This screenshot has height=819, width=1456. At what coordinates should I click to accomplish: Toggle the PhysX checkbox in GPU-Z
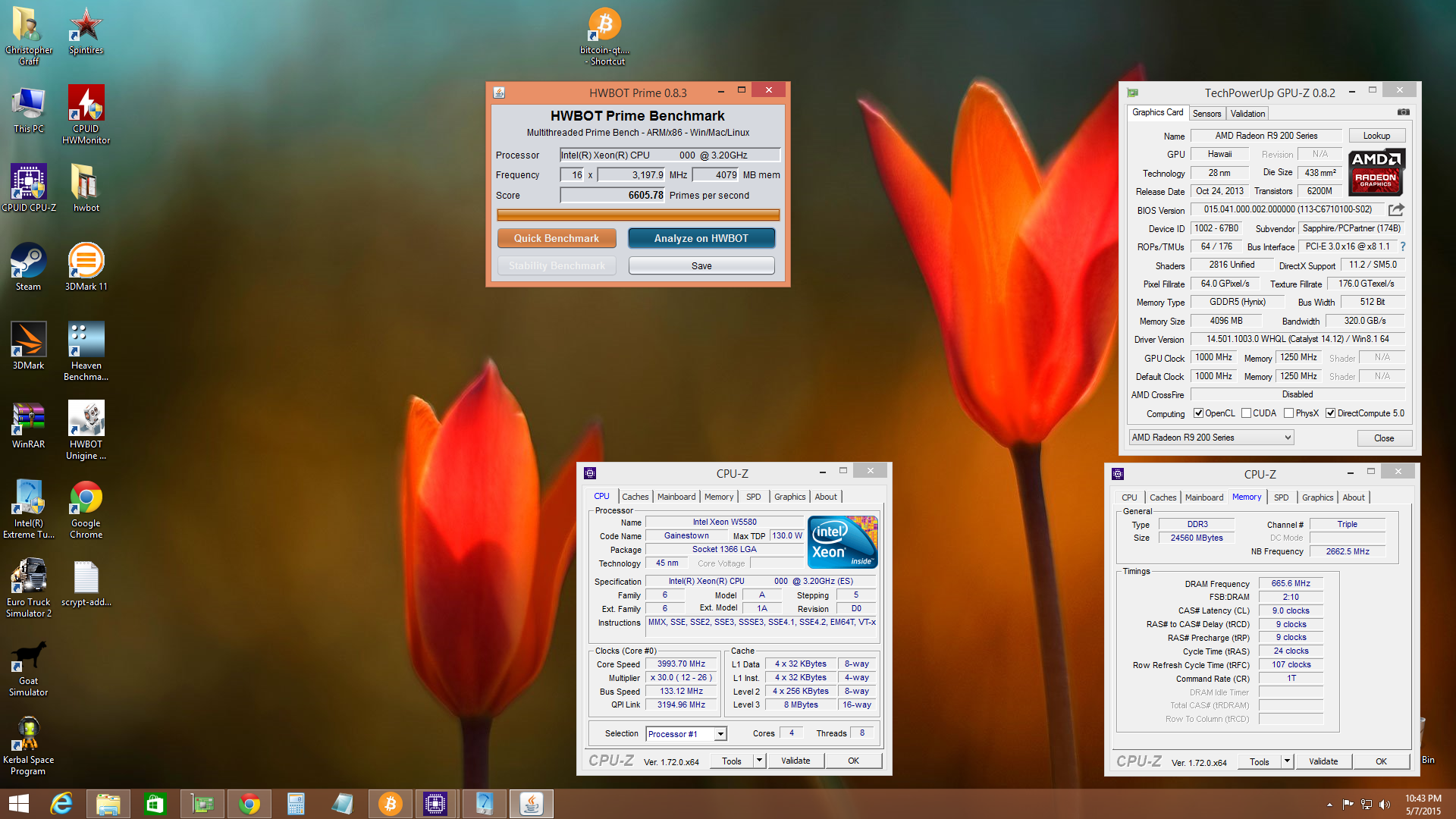[x=1288, y=413]
